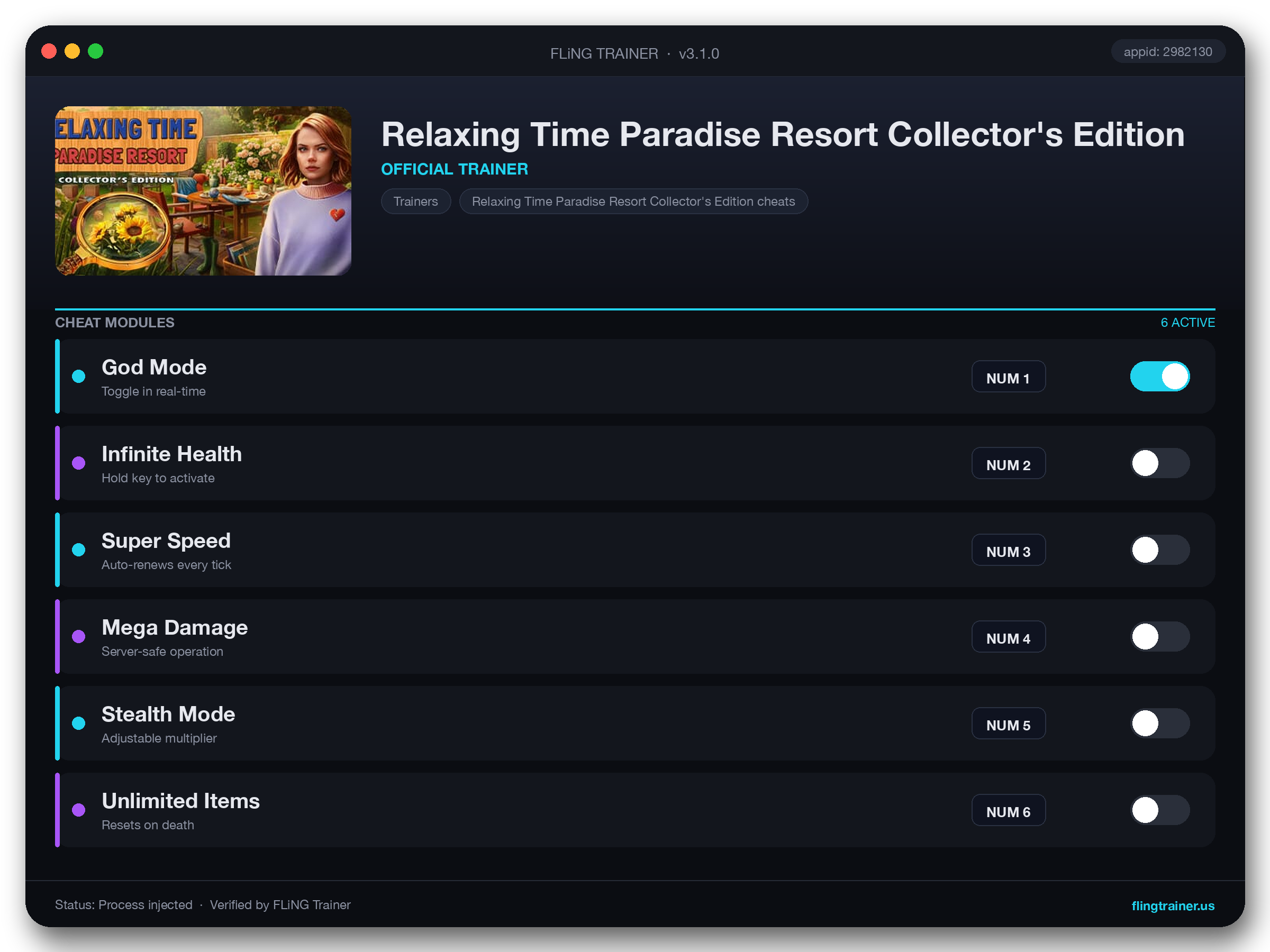
Task: Click the NUM 4 hotkey button
Action: (1008, 636)
